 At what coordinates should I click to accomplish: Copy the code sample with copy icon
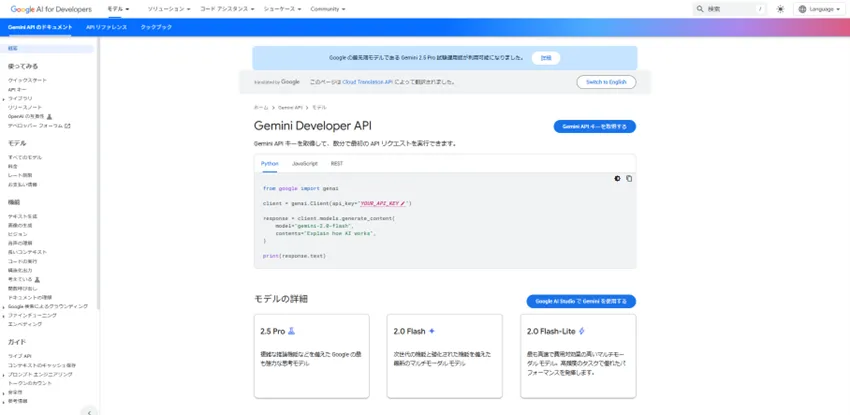pos(629,179)
